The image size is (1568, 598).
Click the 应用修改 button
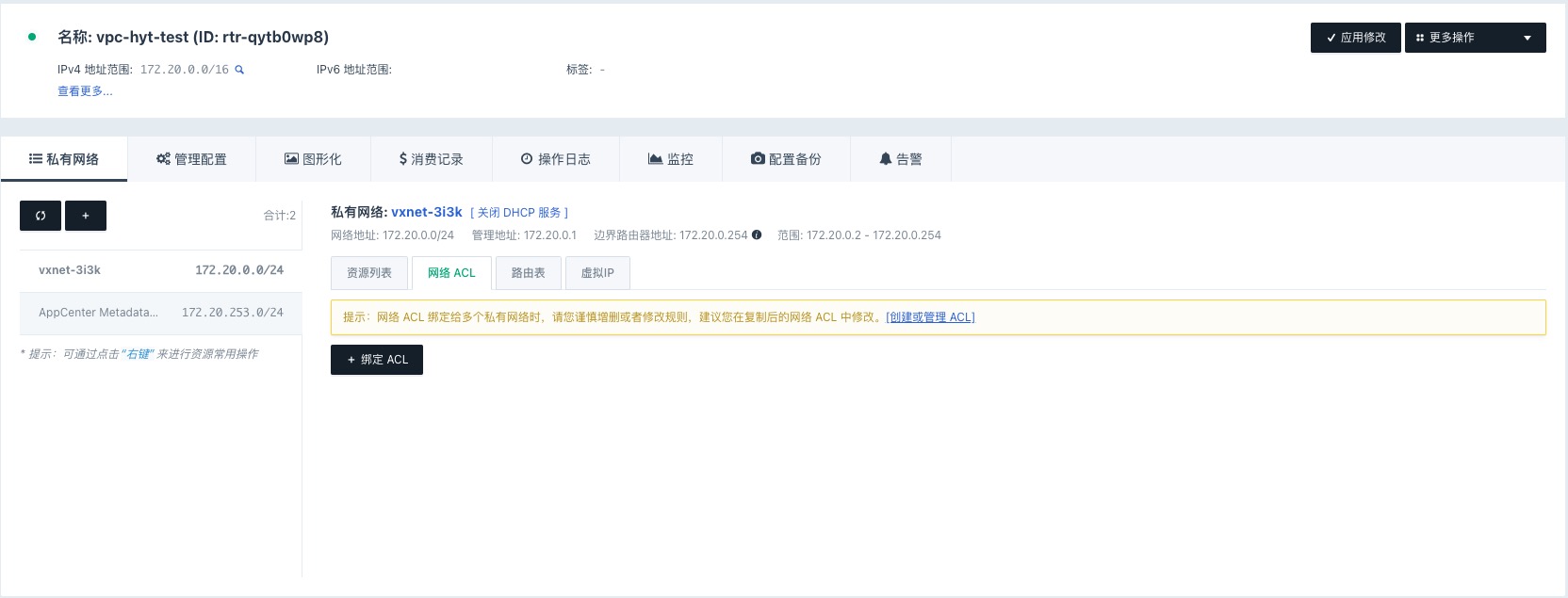point(1355,38)
